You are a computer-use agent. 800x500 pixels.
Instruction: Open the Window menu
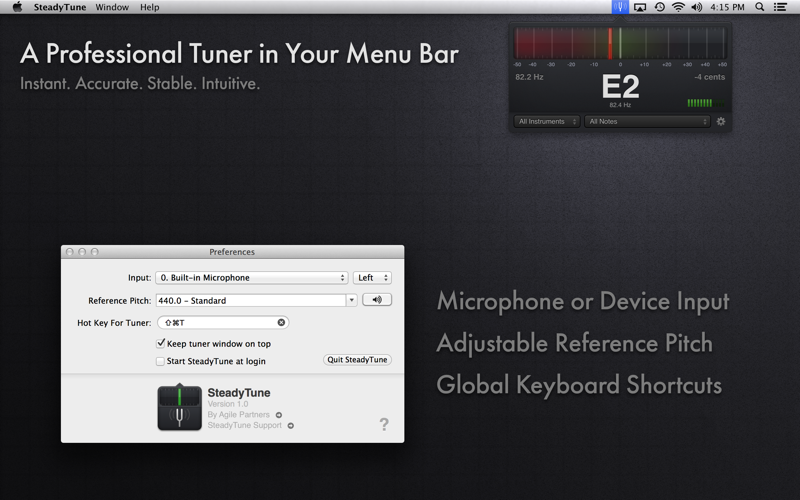pyautogui.click(x=112, y=7)
